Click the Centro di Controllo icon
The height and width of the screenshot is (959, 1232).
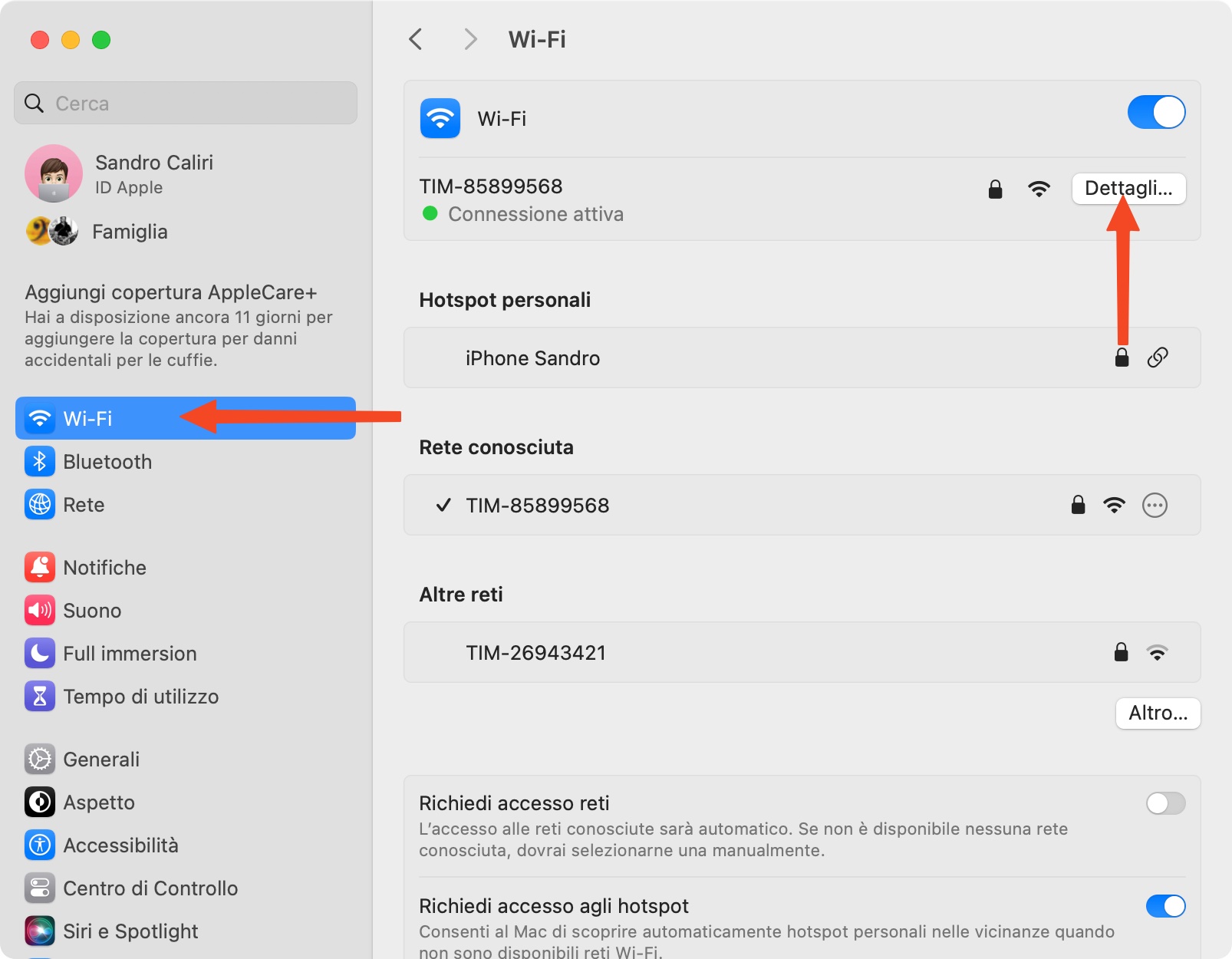[x=40, y=888]
